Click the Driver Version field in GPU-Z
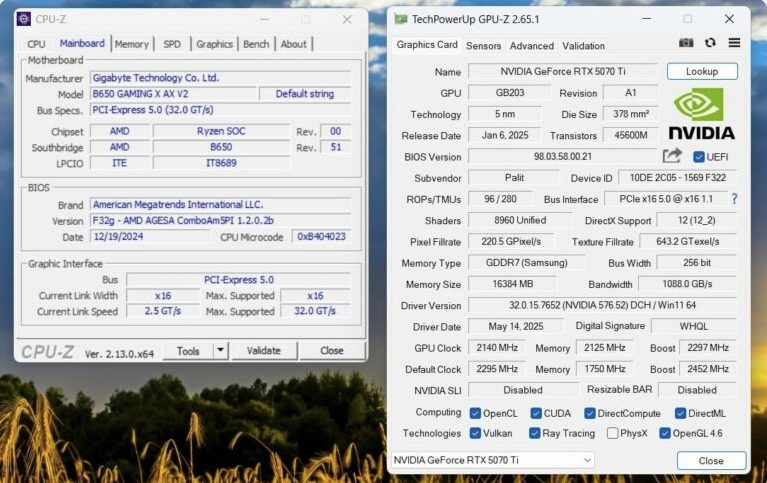767x483 pixels. [x=602, y=305]
